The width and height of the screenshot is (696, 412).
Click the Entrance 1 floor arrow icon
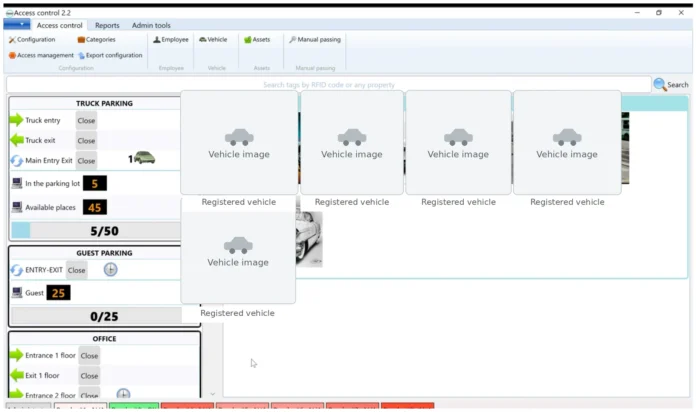[x=16, y=355]
